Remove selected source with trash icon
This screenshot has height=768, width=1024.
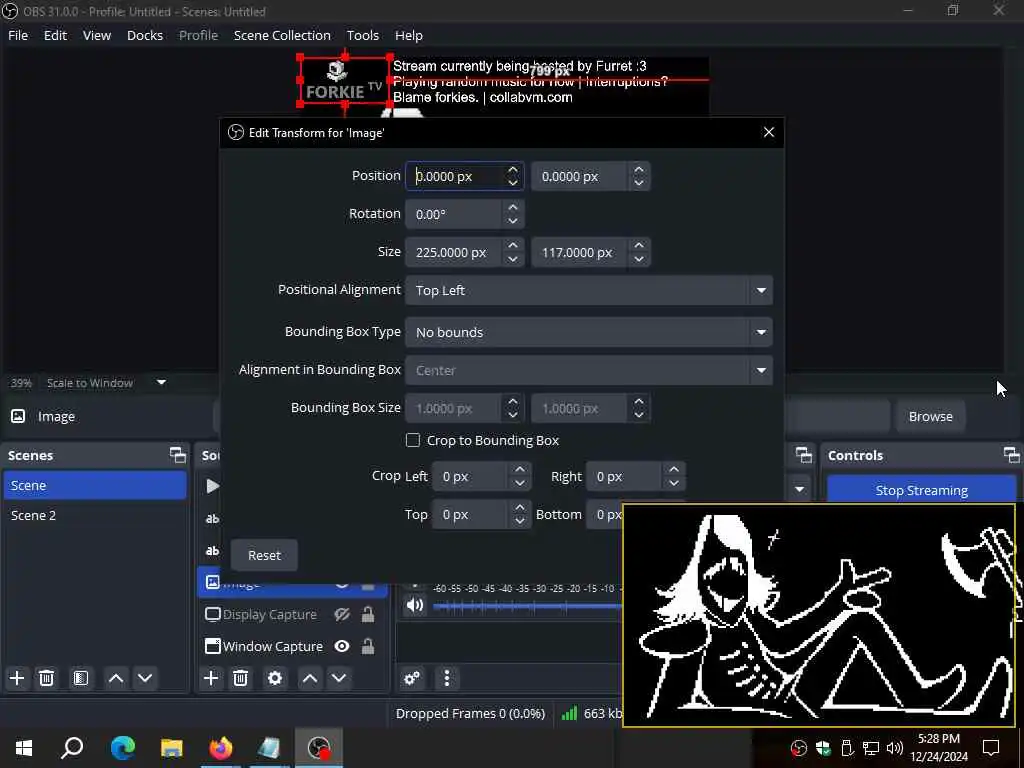point(240,678)
